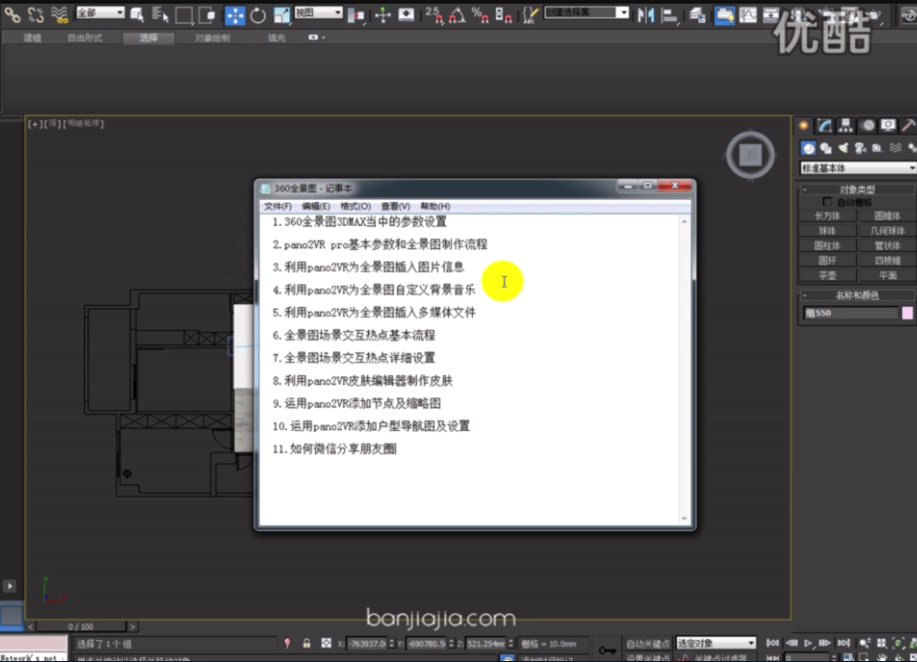Open the selection filter 全部 dropdown

[x=101, y=12]
